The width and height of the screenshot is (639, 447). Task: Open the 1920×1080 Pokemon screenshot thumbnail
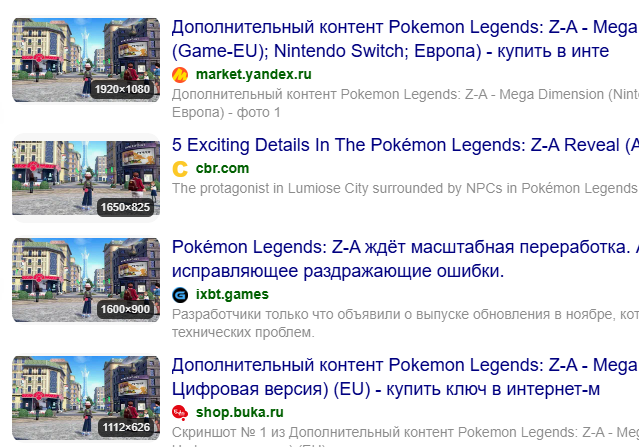coord(86,59)
